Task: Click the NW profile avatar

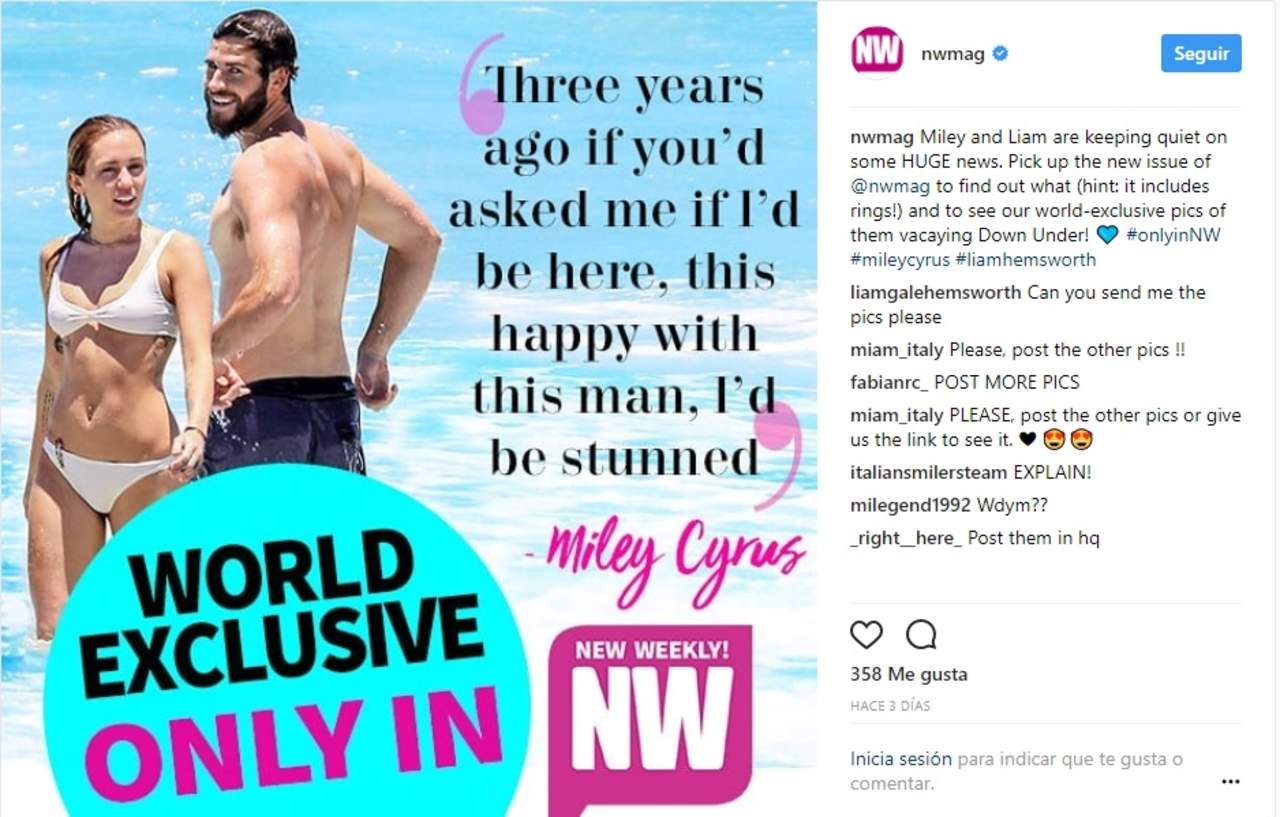Action: (x=877, y=52)
